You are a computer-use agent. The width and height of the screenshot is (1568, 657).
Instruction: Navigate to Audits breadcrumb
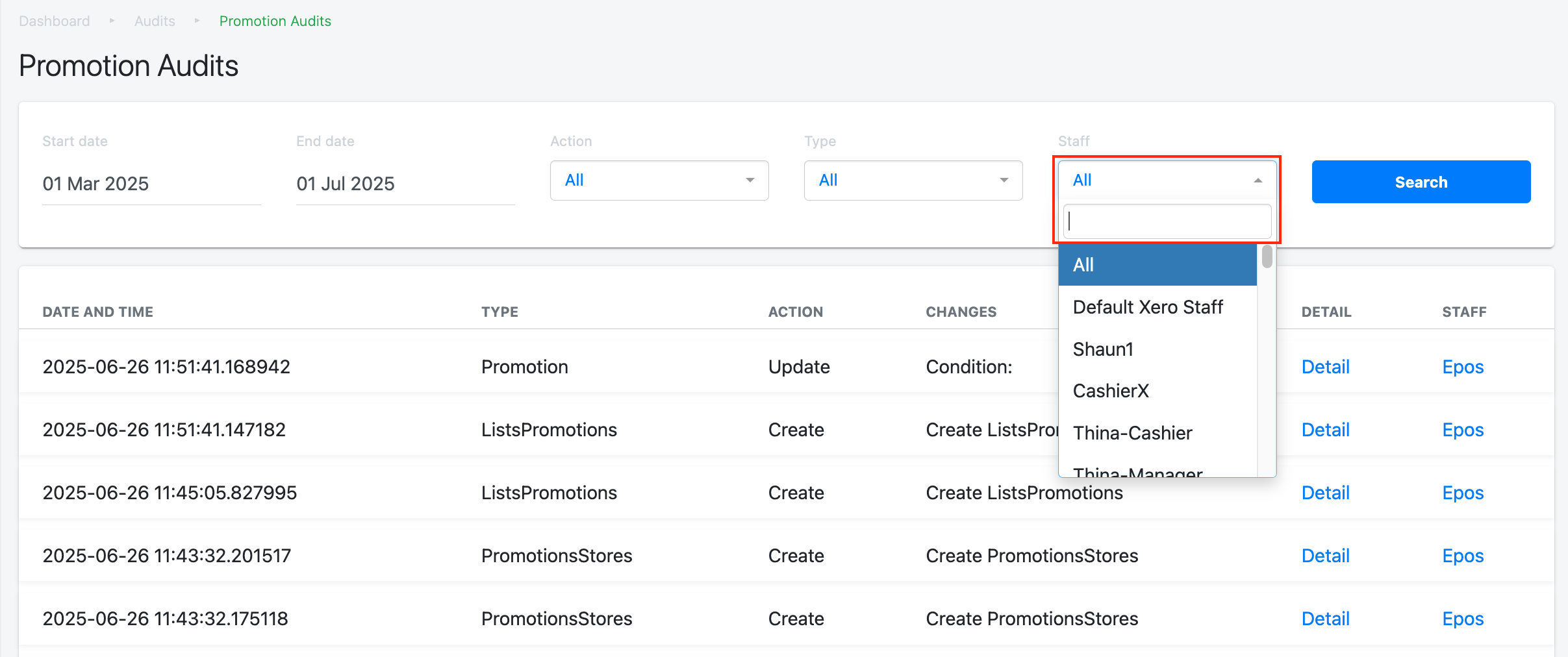pos(155,21)
